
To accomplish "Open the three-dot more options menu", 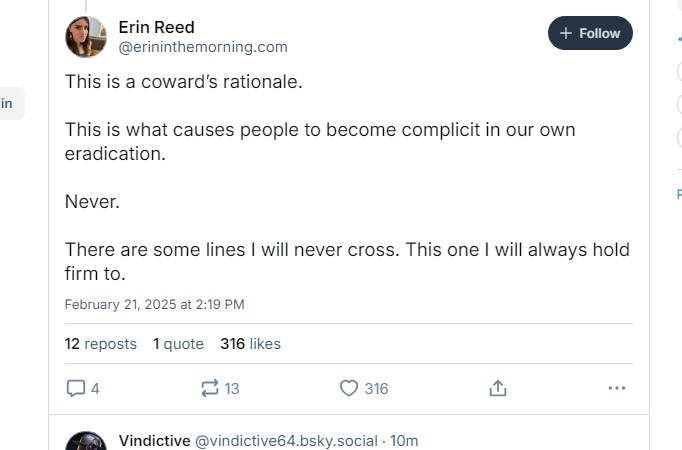I will 616,388.
